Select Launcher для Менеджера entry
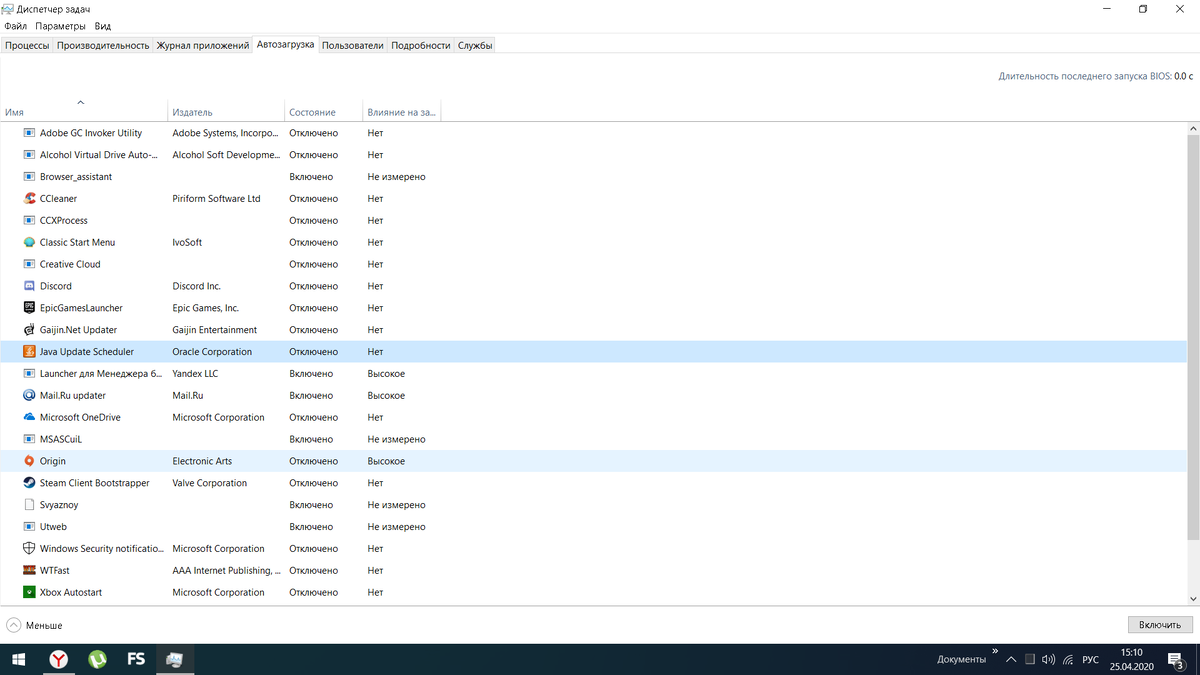Viewport: 1200px width, 675px height. coord(101,374)
